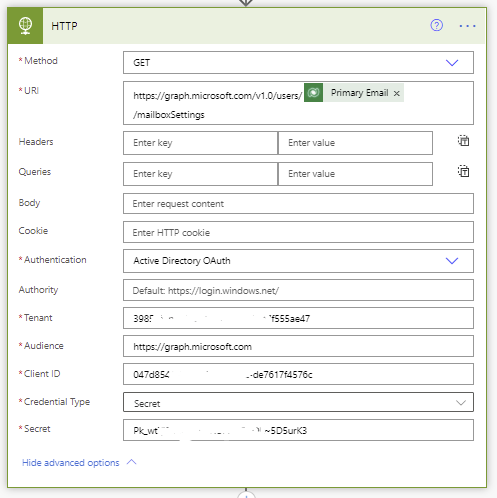This screenshot has width=497, height=498.
Task: Focus the Headers Enter value field
Action: point(355,143)
